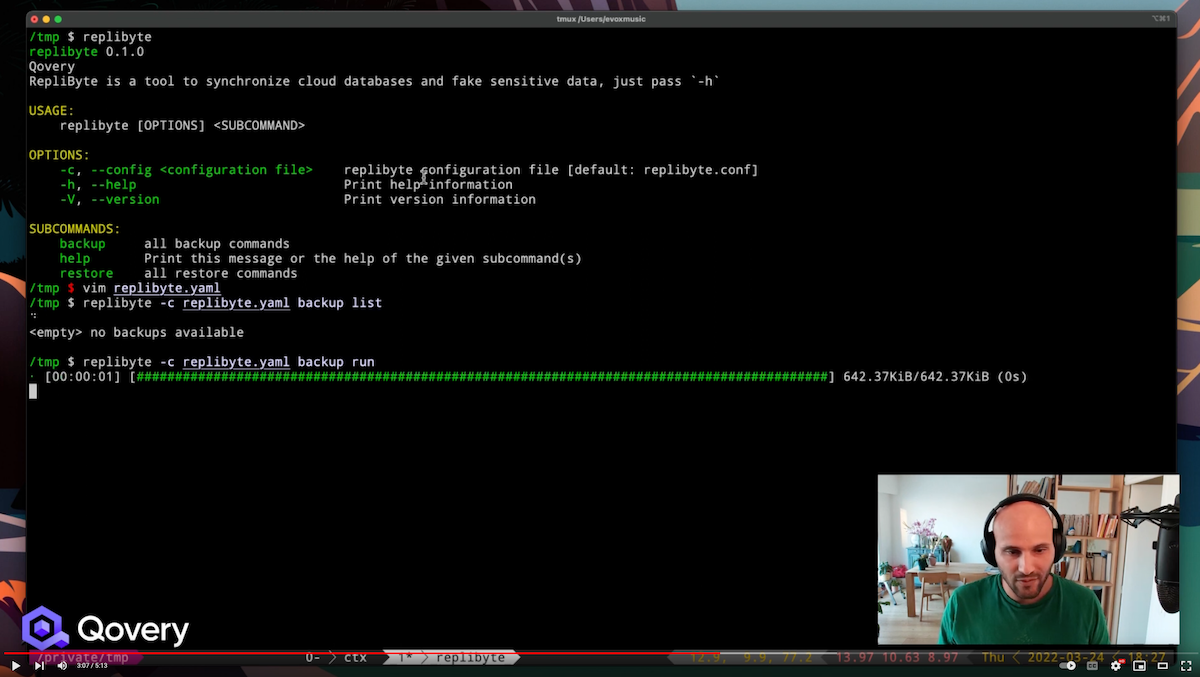Toggle the autoplay switch
Viewport: 1200px width, 677px height.
tap(1069, 665)
